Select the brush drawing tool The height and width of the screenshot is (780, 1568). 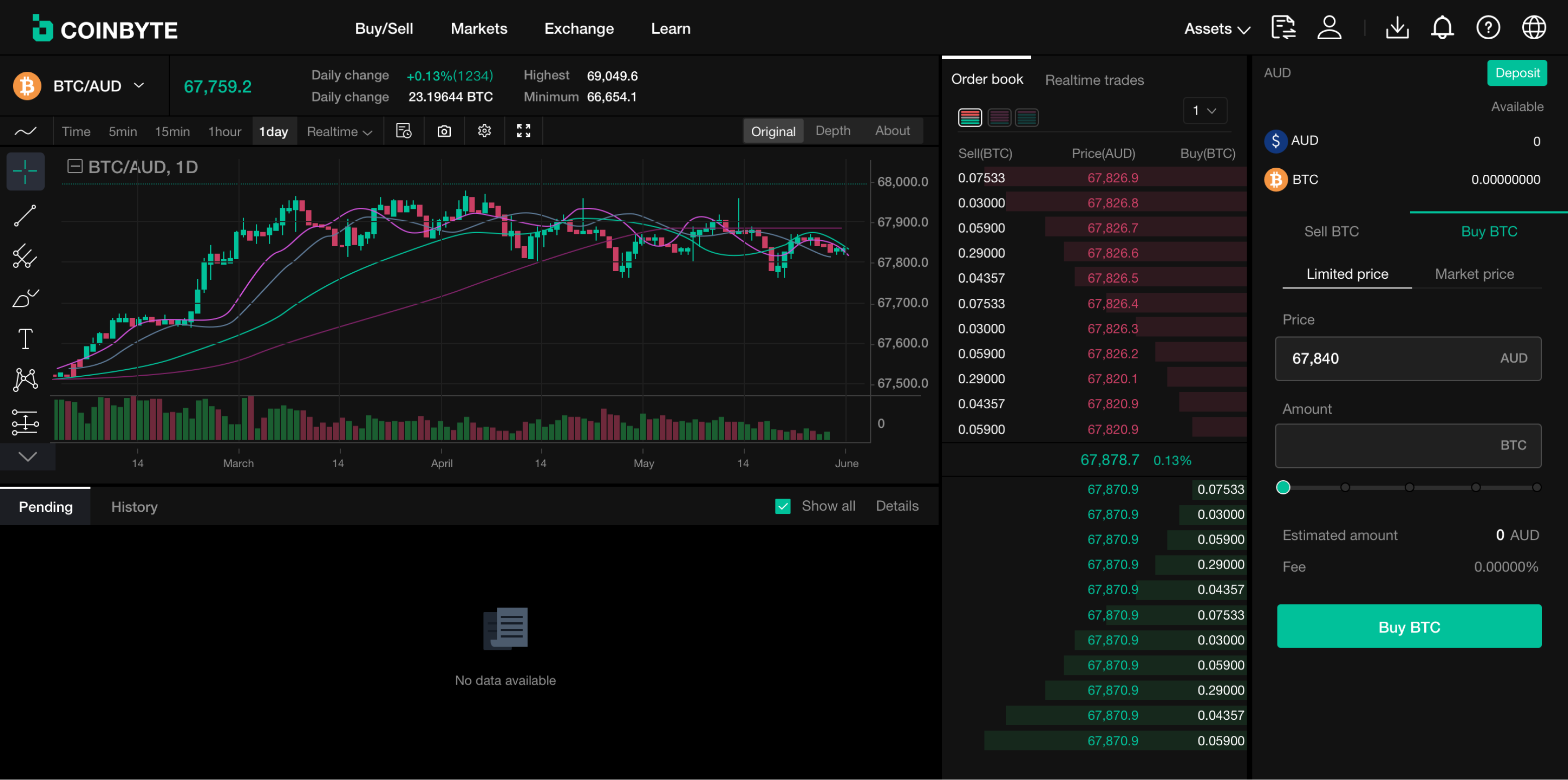click(25, 297)
